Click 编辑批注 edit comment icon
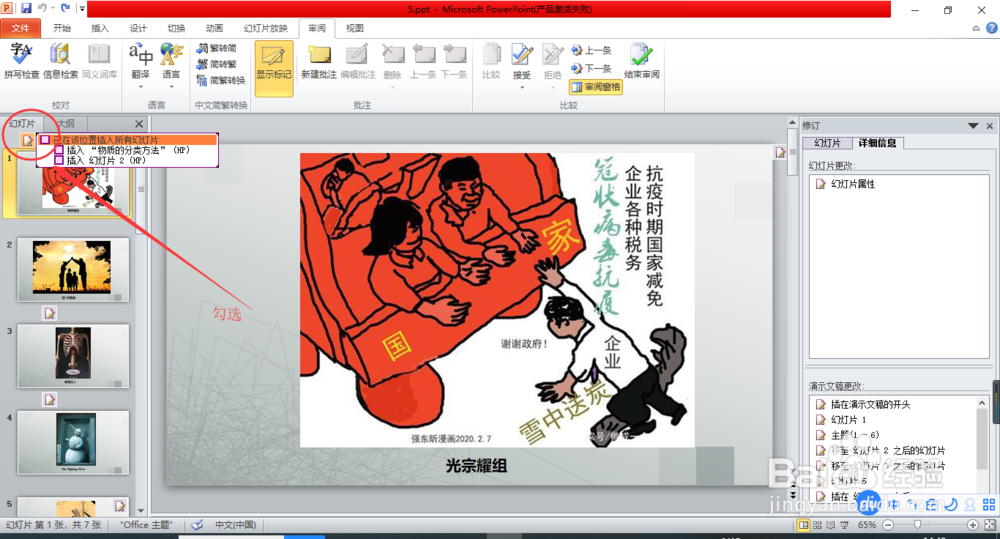Image resolution: width=1000 pixels, height=539 pixels. click(357, 54)
